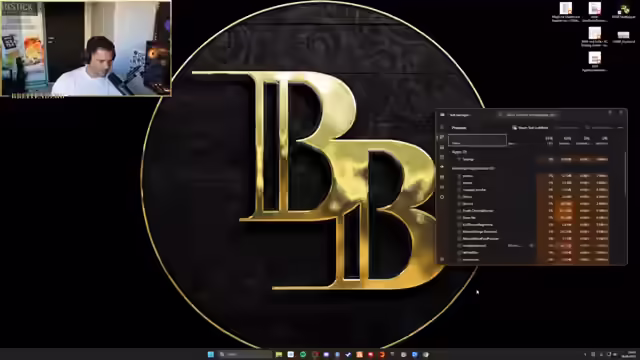The height and width of the screenshot is (360, 640).
Task: Open Startup apps in Task Manager sidebar
Action: point(442,167)
